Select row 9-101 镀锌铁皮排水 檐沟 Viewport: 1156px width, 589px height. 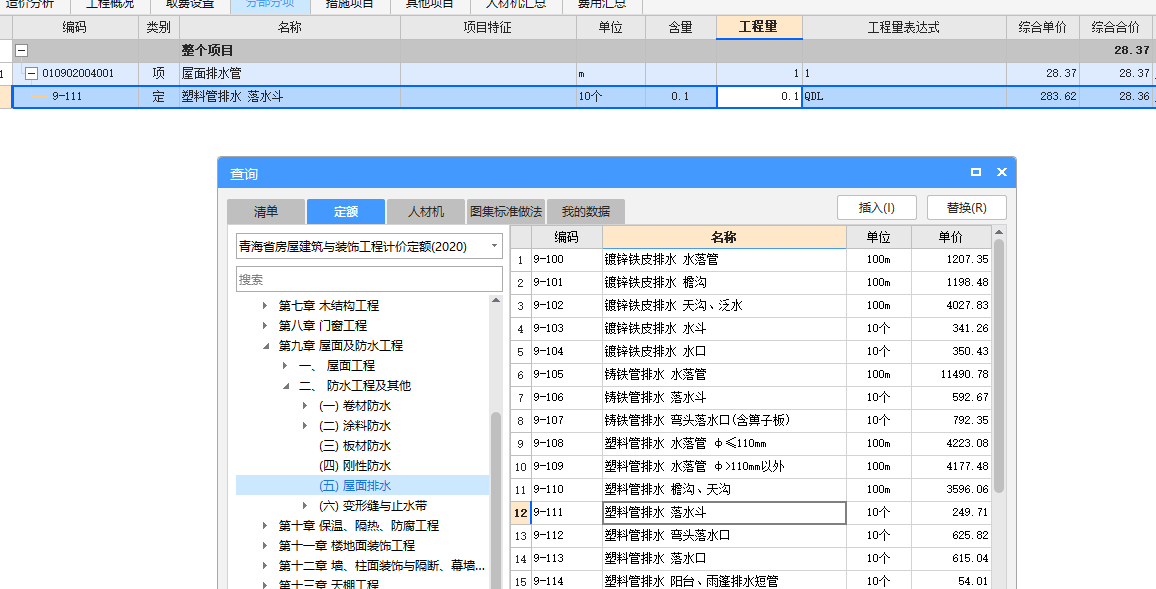click(751, 282)
